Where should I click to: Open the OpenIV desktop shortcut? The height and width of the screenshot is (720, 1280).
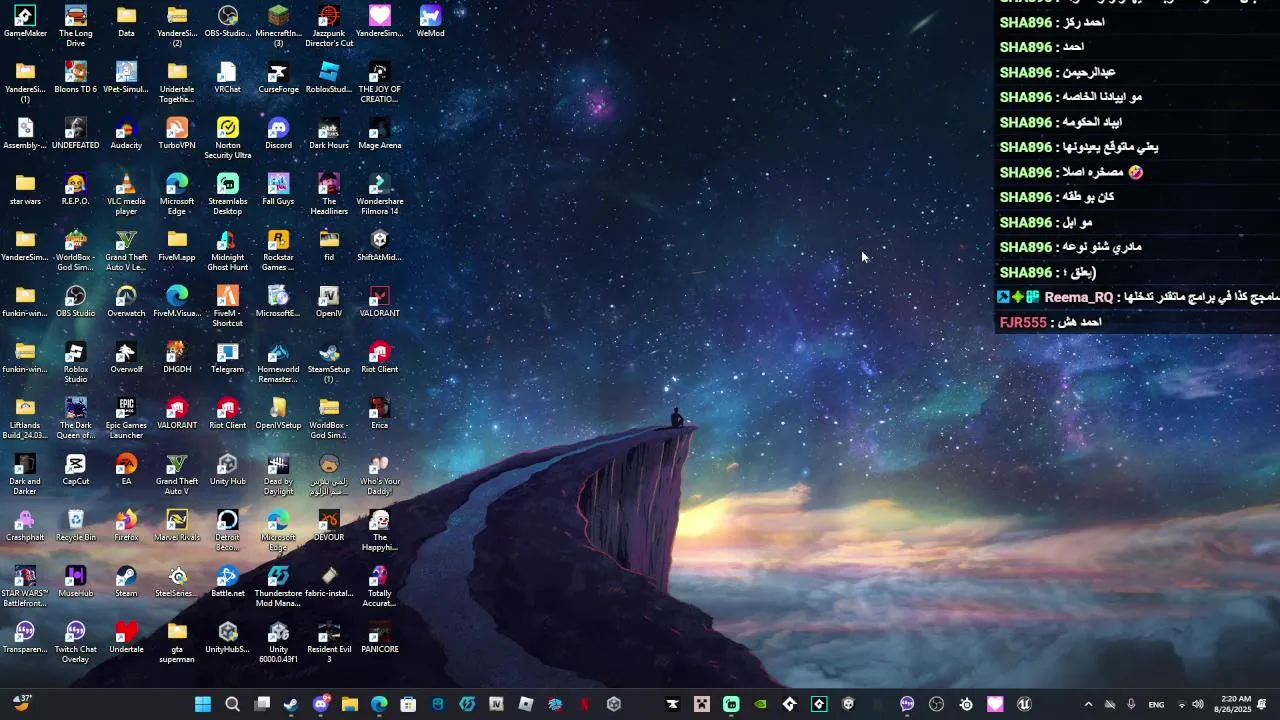pyautogui.click(x=329, y=301)
